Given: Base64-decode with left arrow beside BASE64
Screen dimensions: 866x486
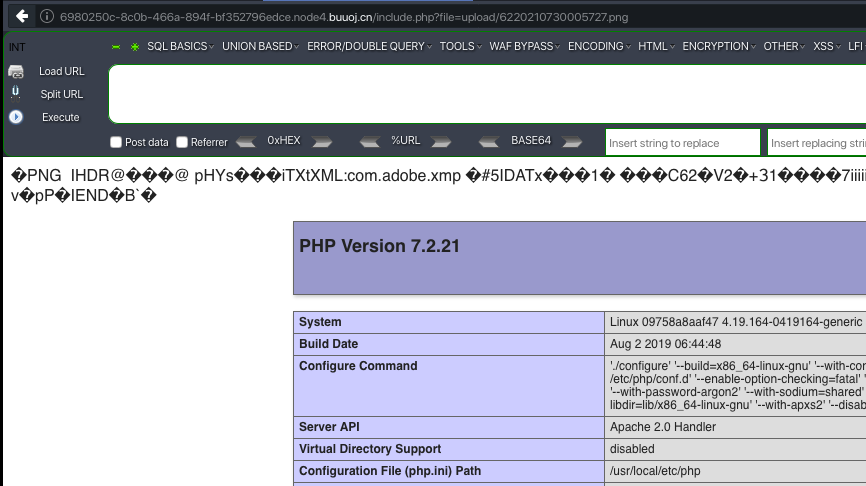Looking at the screenshot, I should click(489, 142).
